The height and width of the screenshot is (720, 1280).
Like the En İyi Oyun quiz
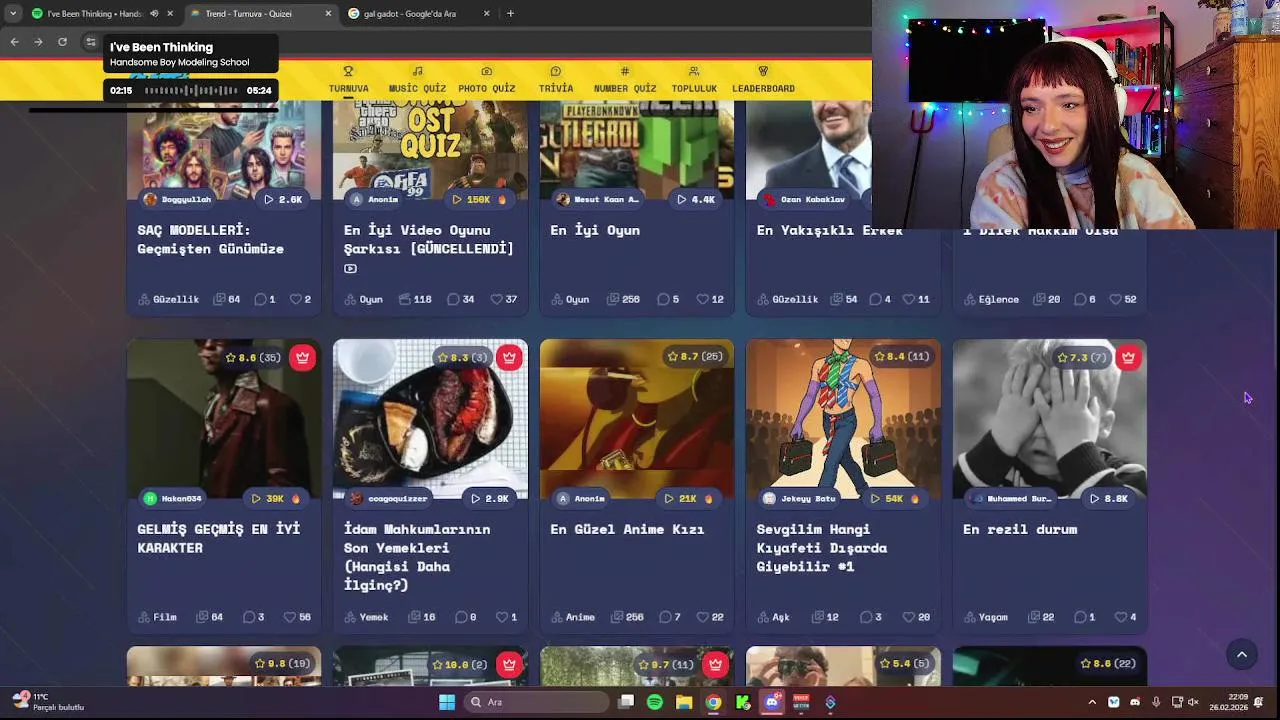pos(710,299)
